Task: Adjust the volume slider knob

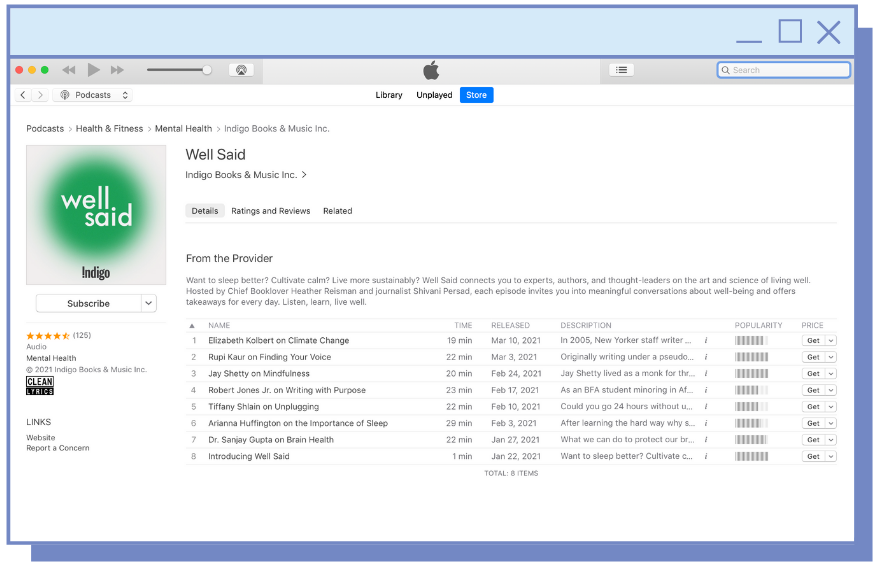Action: point(207,70)
